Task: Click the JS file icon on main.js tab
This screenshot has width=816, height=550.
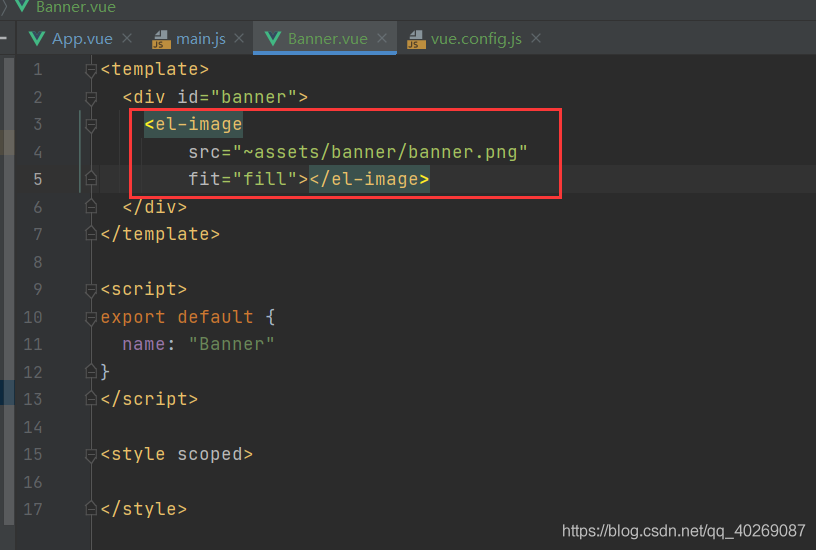Action: point(161,39)
